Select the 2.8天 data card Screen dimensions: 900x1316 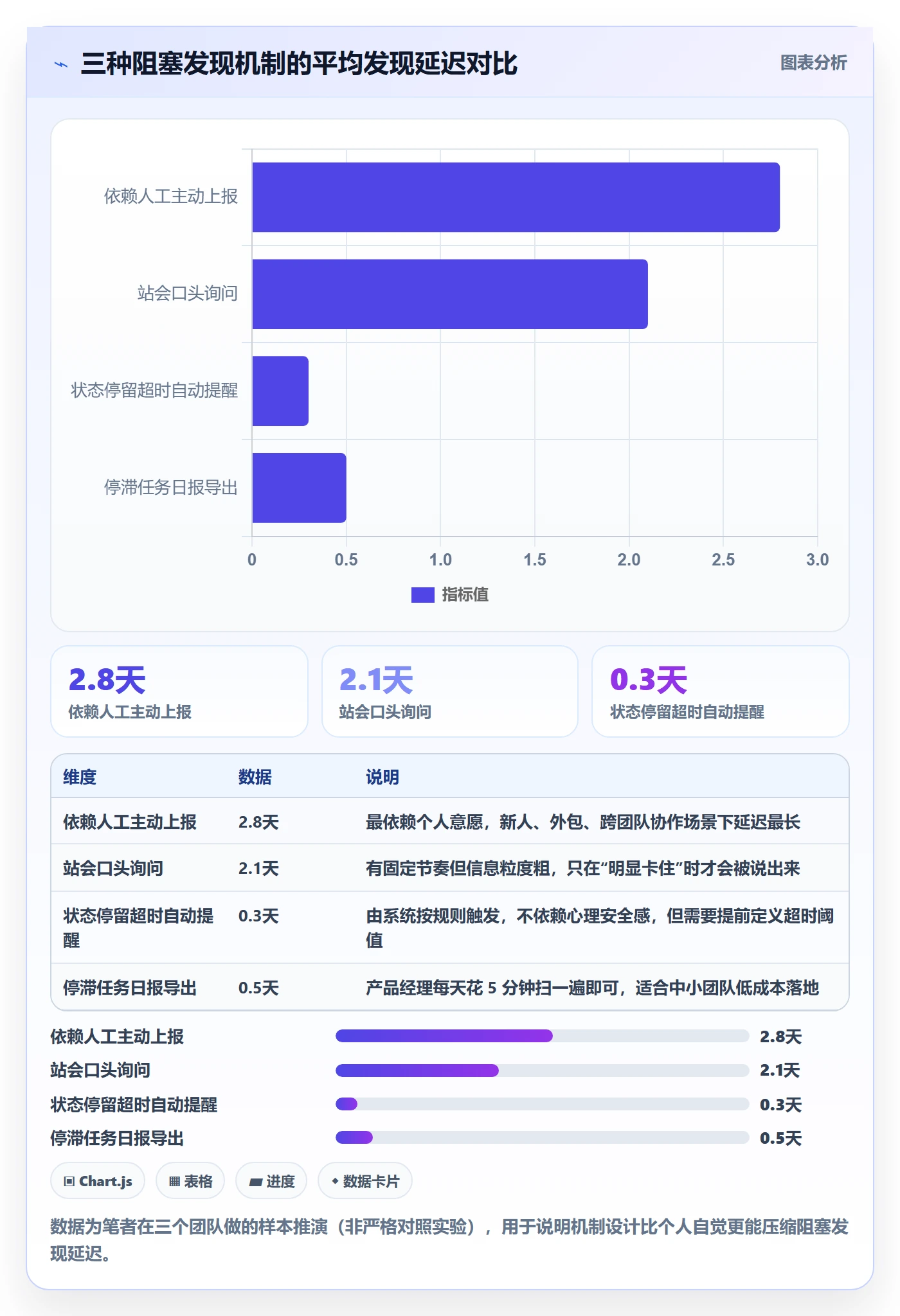(179, 691)
